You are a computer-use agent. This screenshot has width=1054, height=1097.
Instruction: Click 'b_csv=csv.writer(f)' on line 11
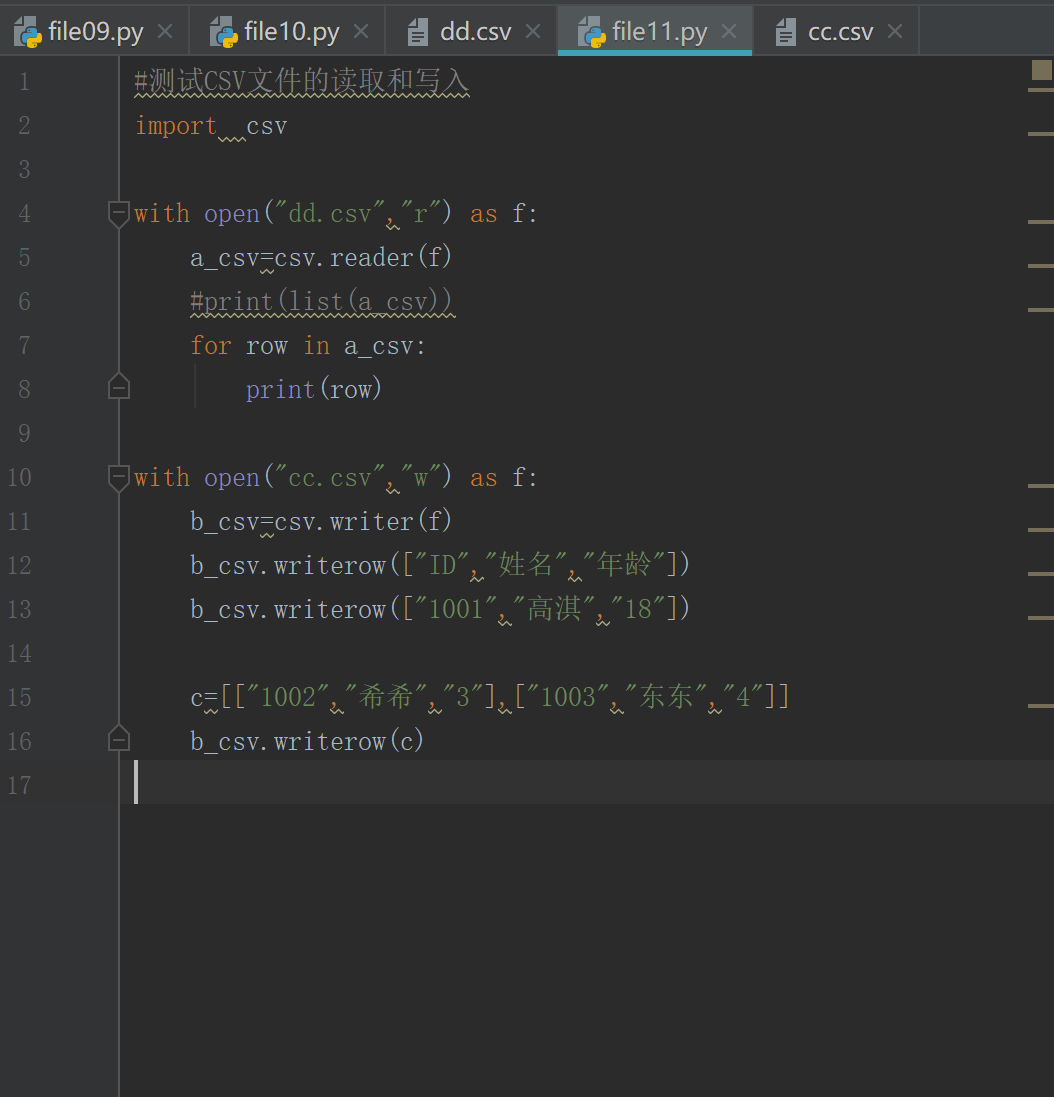[321, 522]
